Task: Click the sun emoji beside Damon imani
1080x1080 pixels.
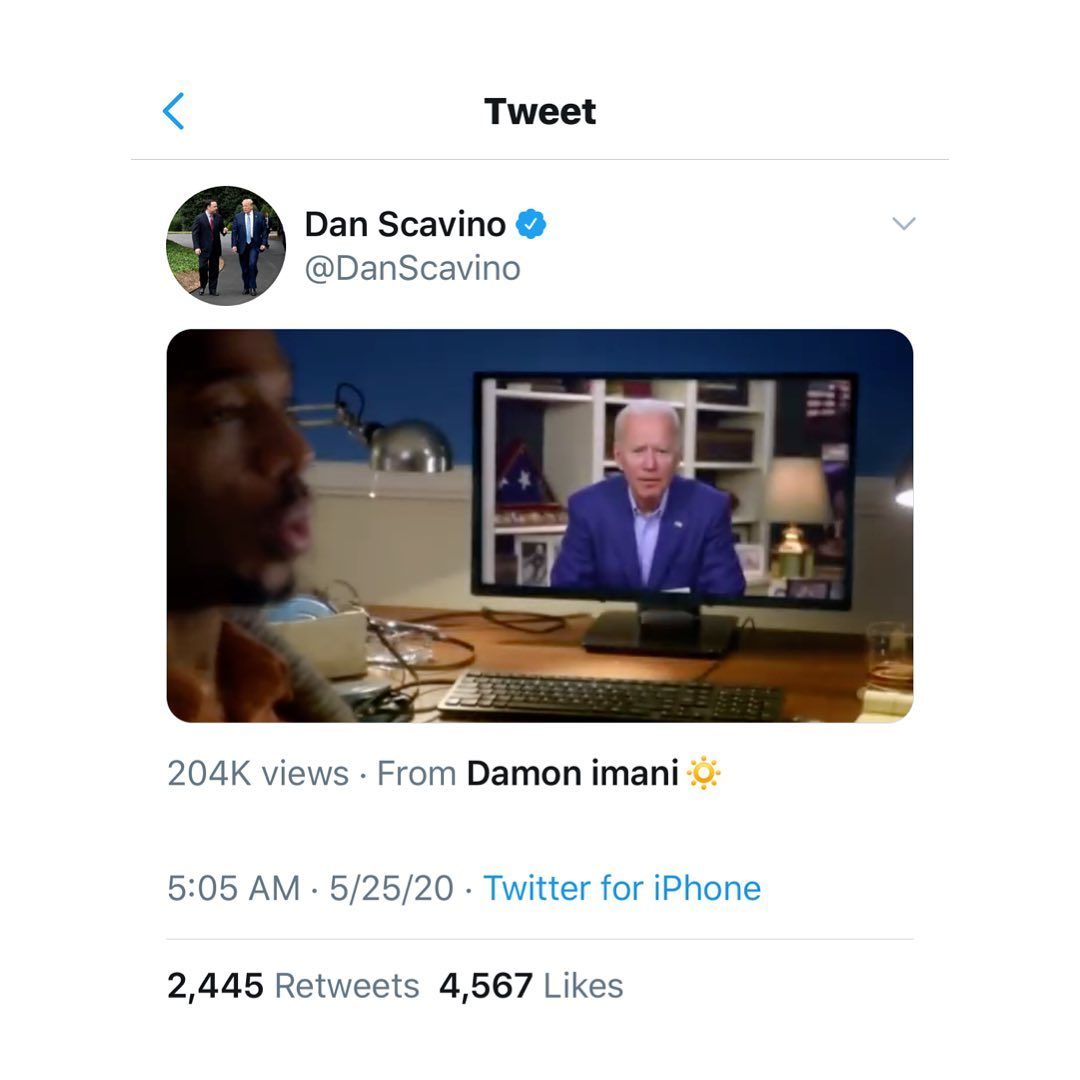Action: [x=704, y=774]
